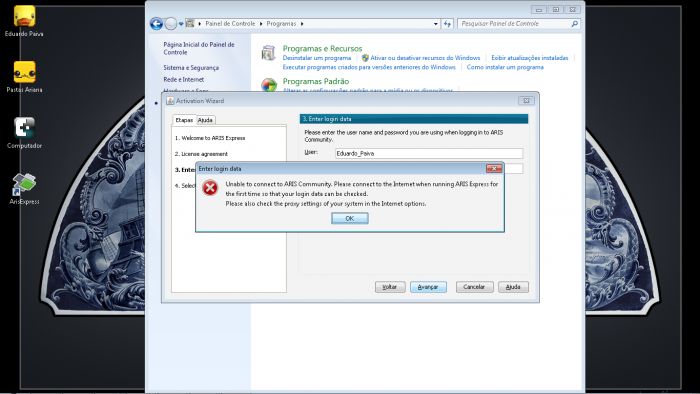Click Como instalar um programa link
The image size is (700, 394).
pos(505,67)
